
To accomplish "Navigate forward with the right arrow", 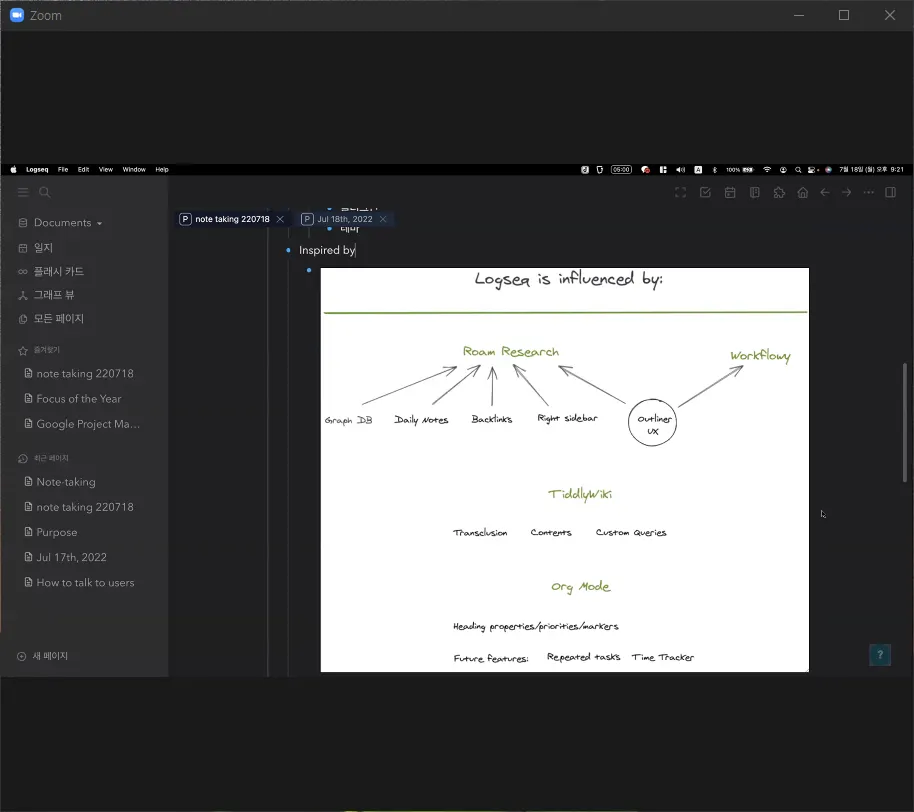I will 846,192.
